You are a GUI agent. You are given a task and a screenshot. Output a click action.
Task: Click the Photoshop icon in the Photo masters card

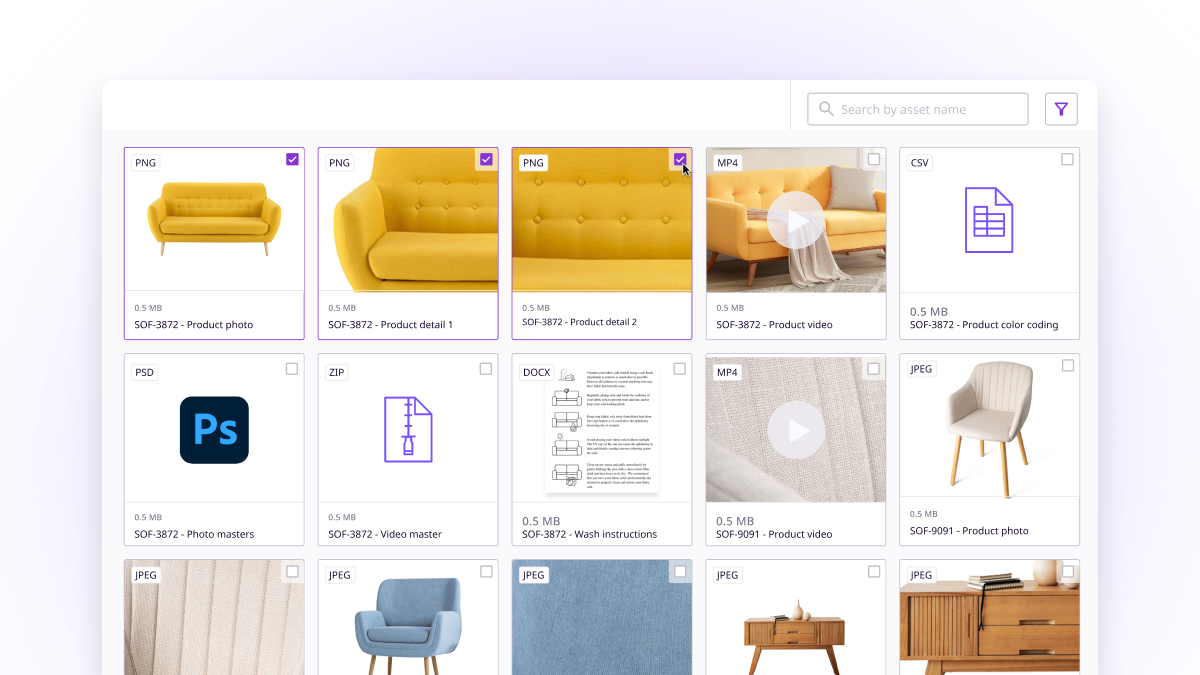pyautogui.click(x=213, y=428)
